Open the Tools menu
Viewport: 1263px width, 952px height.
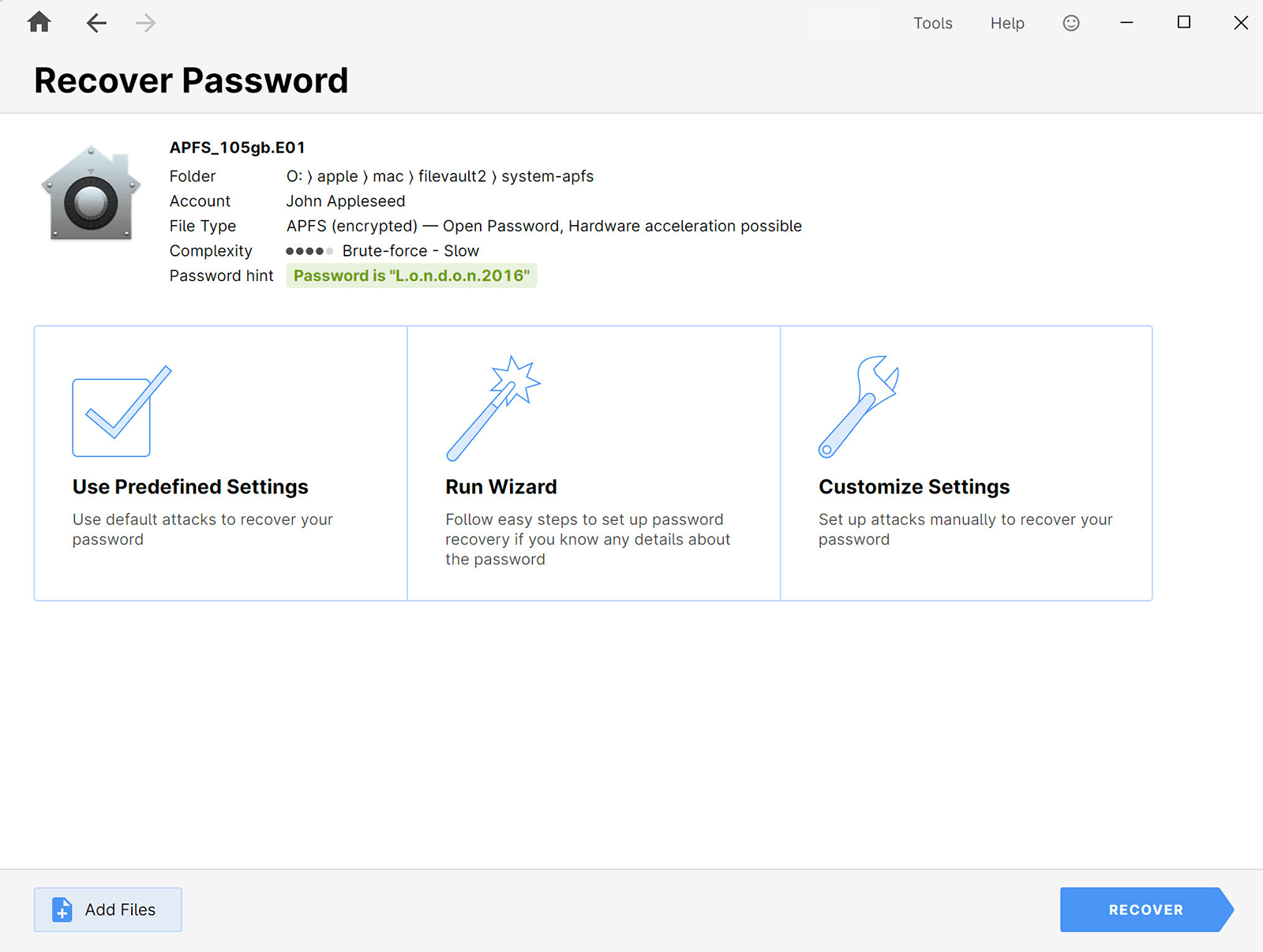933,23
